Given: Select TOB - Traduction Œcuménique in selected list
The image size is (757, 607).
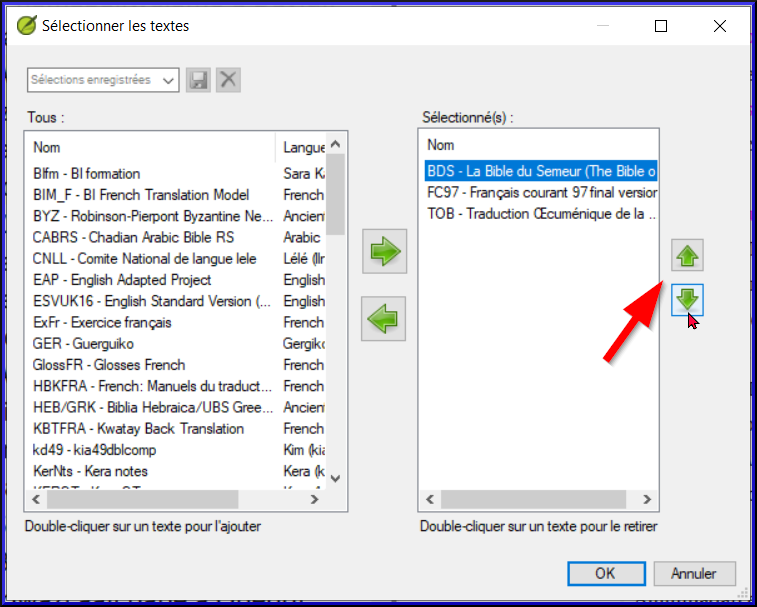Looking at the screenshot, I should tap(542, 214).
